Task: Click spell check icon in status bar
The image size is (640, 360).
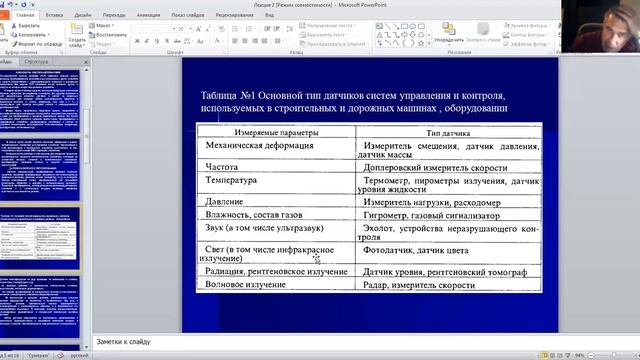Action: click(60, 356)
